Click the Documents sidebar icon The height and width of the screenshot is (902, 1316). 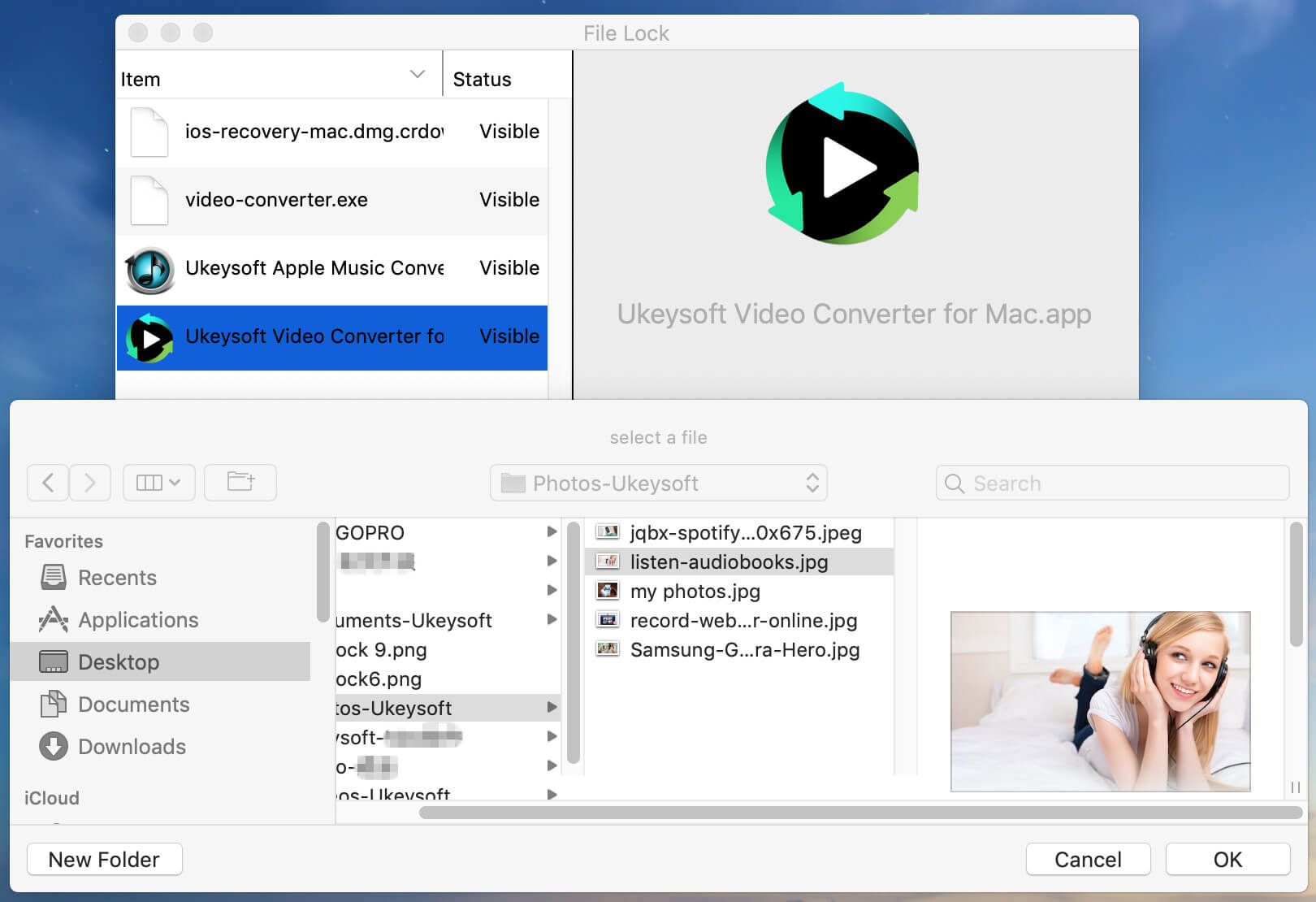[x=54, y=704]
